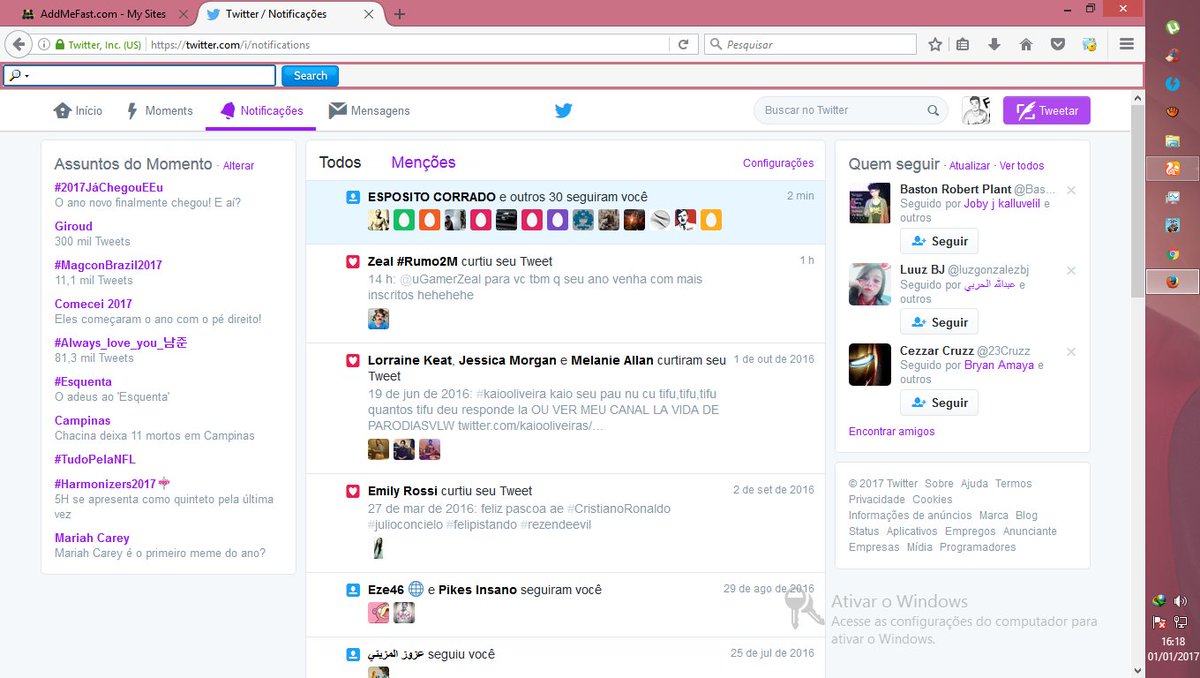Open the Baston Robert Plant profile picture

870,203
